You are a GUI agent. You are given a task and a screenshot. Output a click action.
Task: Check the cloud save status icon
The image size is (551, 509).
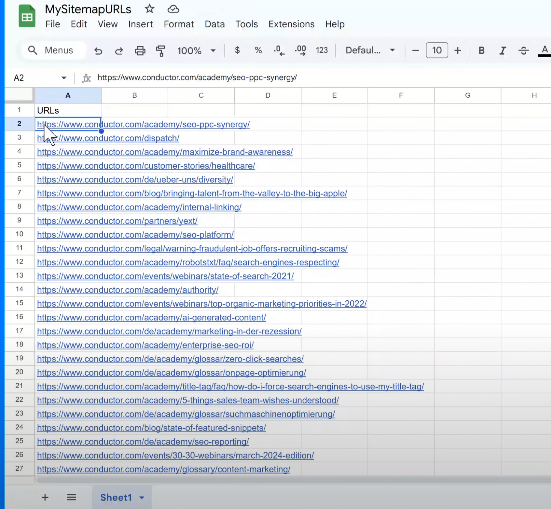point(173,9)
